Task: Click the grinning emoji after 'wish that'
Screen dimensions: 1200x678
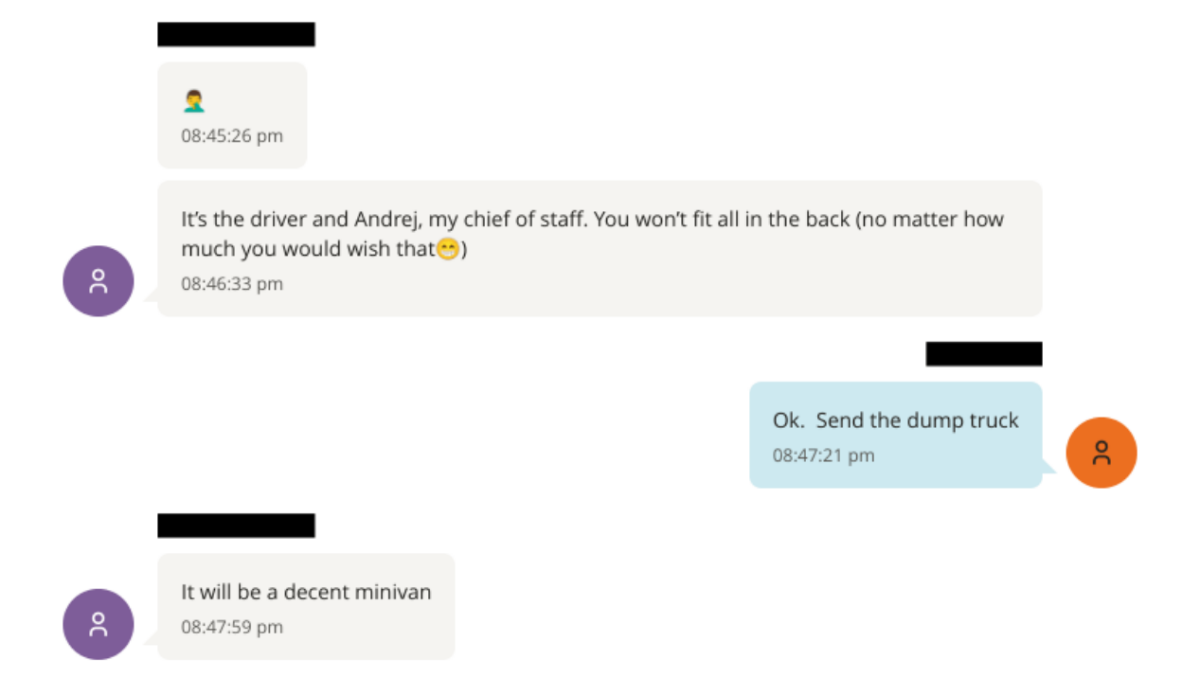Action: (x=448, y=250)
